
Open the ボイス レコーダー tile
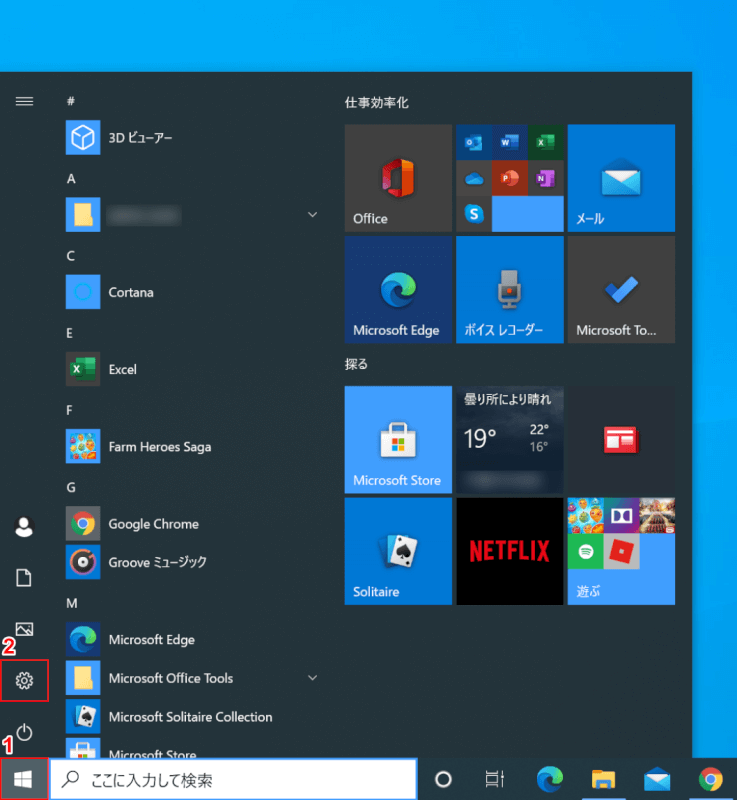[509, 290]
